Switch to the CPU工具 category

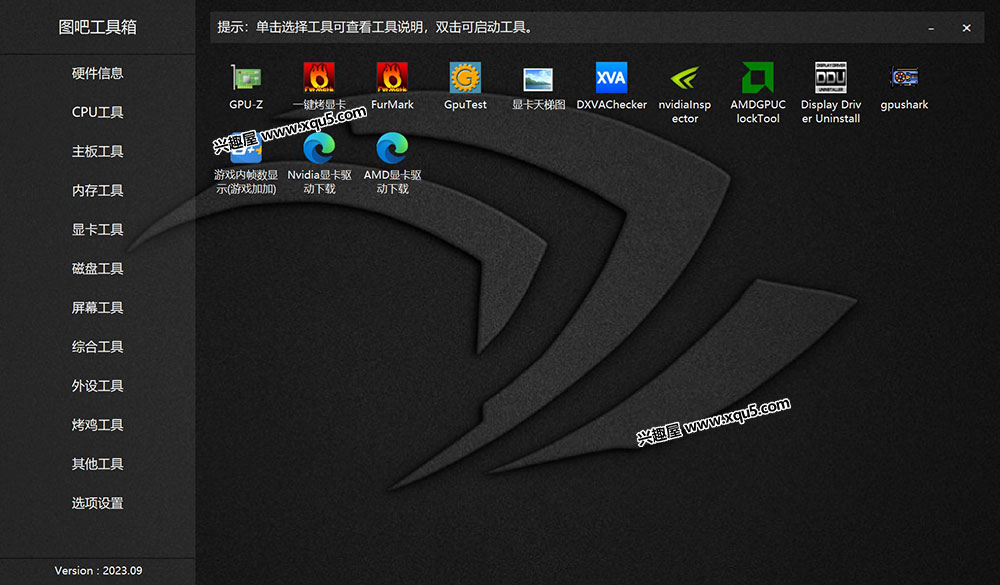pos(98,112)
